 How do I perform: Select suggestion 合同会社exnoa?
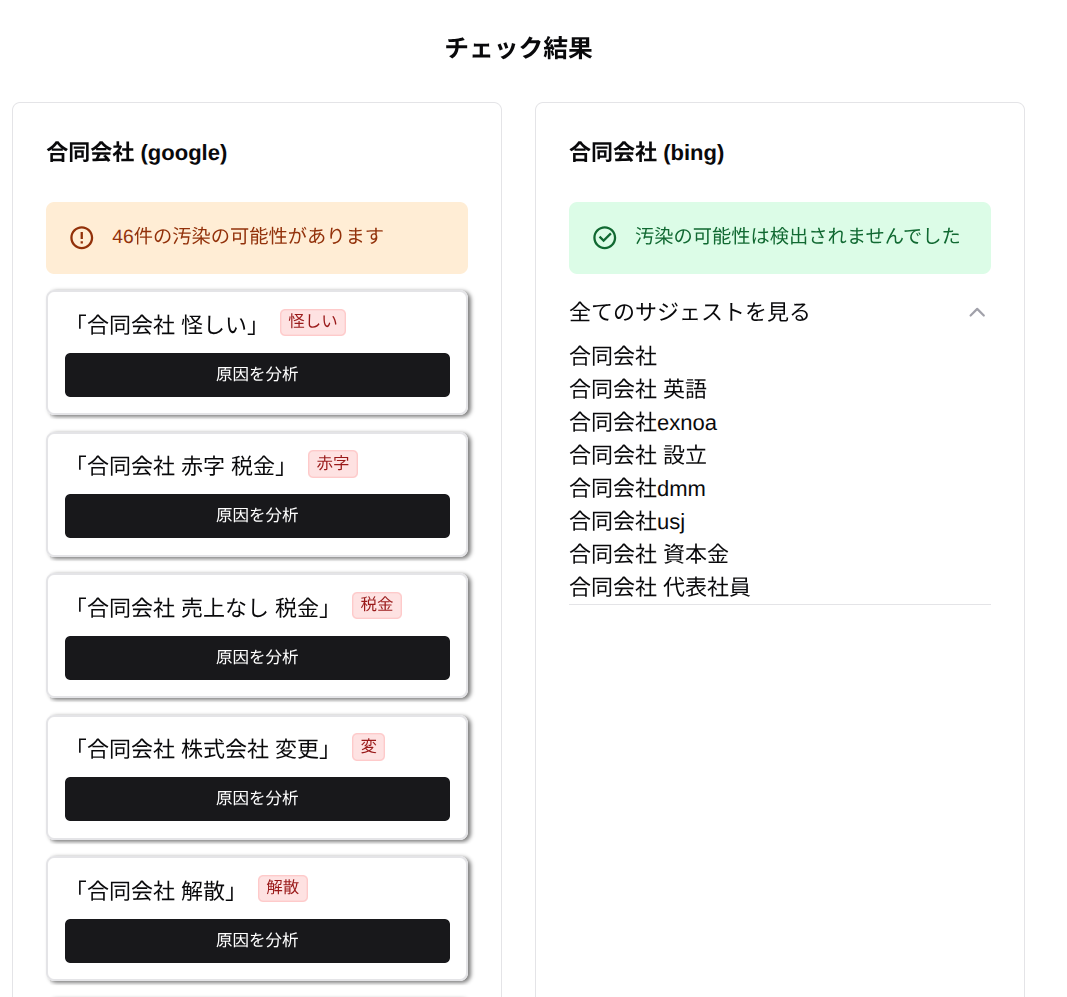click(642, 423)
